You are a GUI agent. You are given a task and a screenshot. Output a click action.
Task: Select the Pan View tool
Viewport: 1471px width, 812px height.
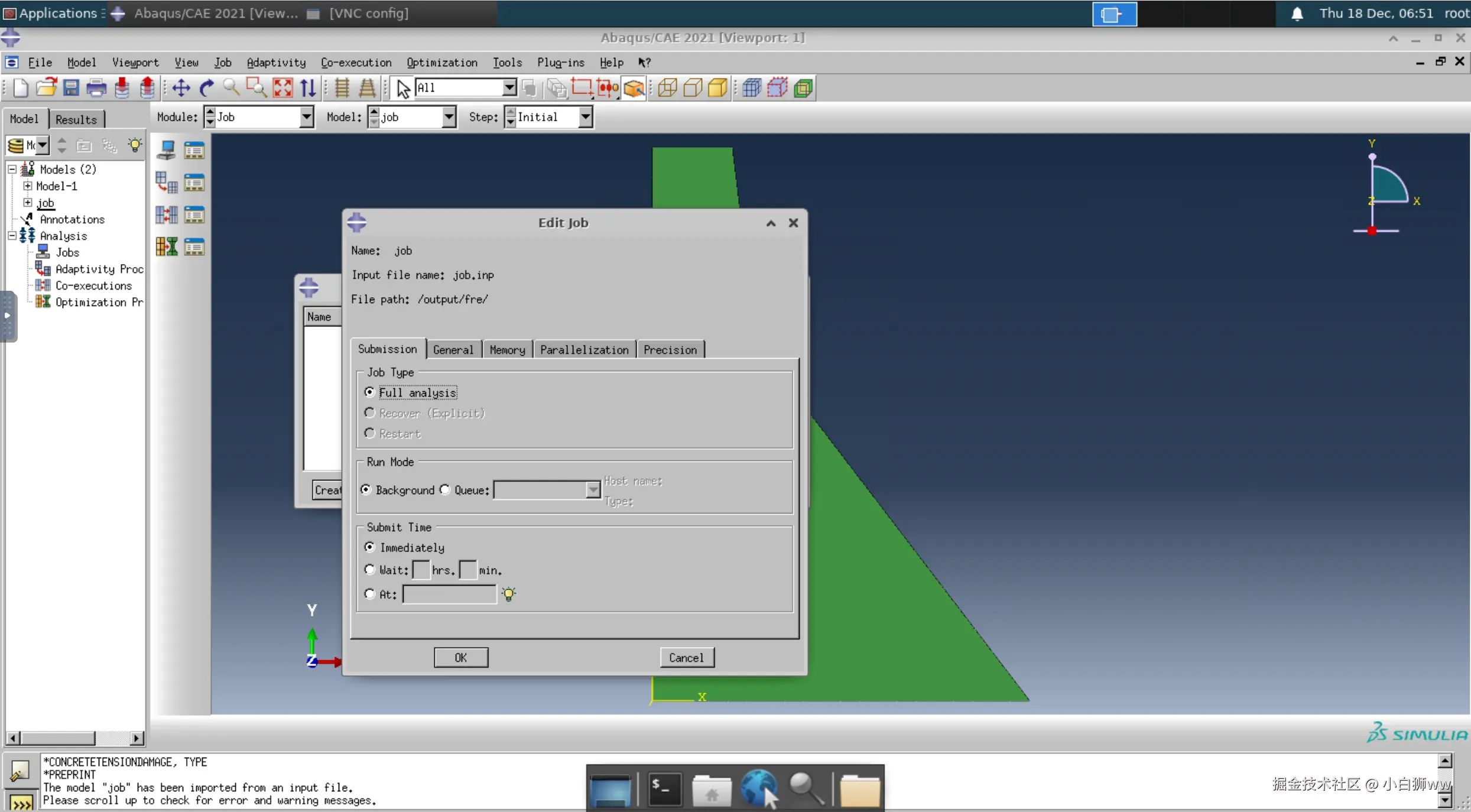[x=181, y=88]
